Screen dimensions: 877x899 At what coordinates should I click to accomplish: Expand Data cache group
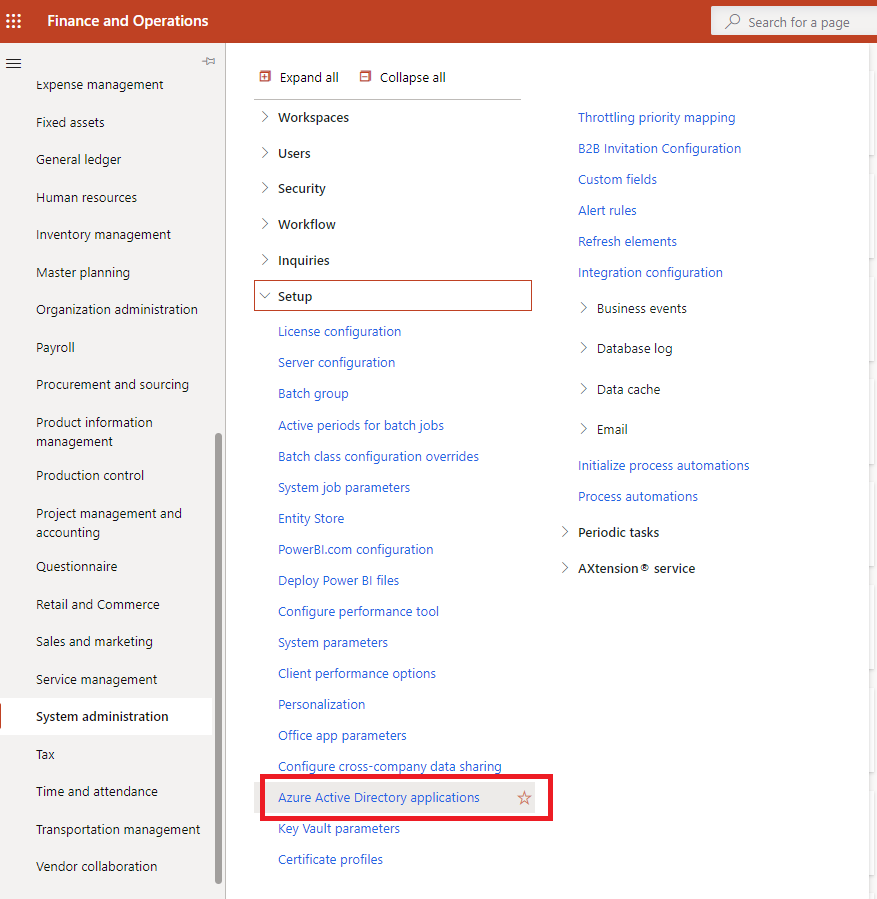pos(584,389)
